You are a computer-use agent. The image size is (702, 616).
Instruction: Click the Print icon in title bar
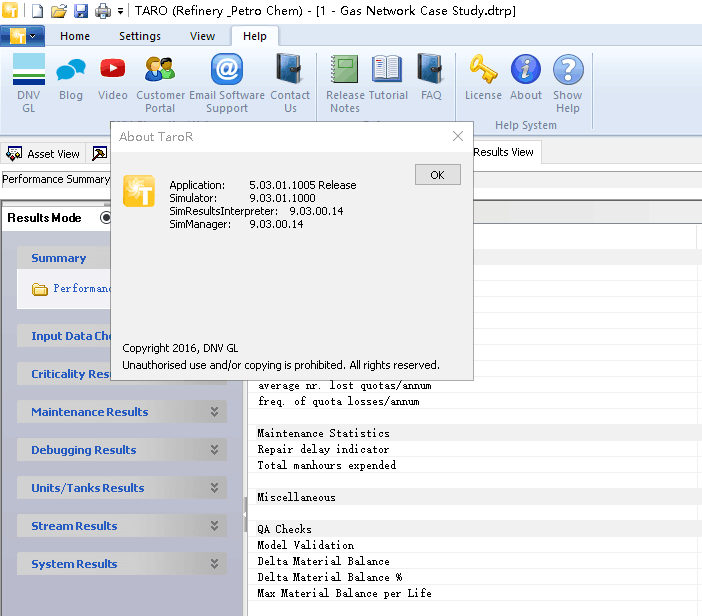point(103,11)
